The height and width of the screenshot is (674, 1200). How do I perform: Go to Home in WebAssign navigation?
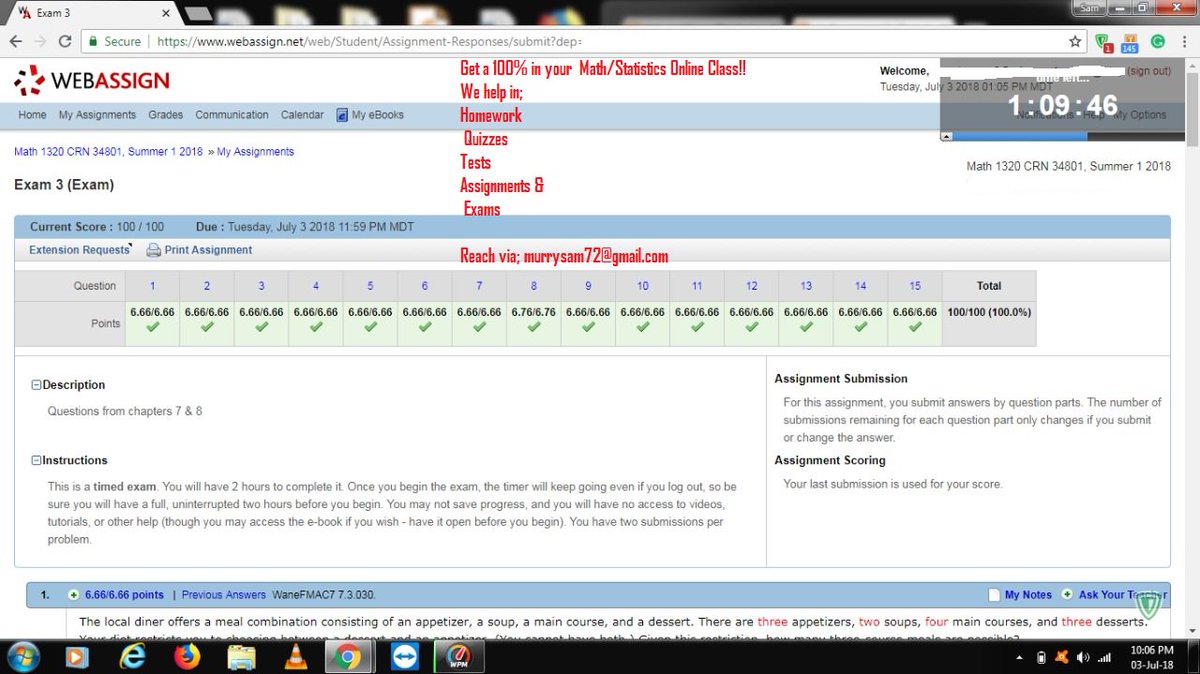(32, 115)
